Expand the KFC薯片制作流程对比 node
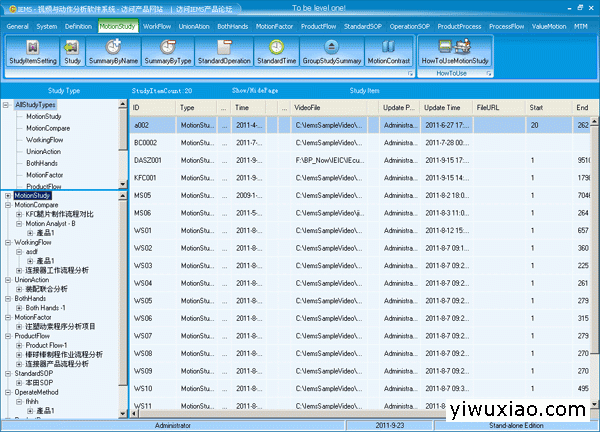The height and width of the screenshot is (432, 600). point(19,214)
